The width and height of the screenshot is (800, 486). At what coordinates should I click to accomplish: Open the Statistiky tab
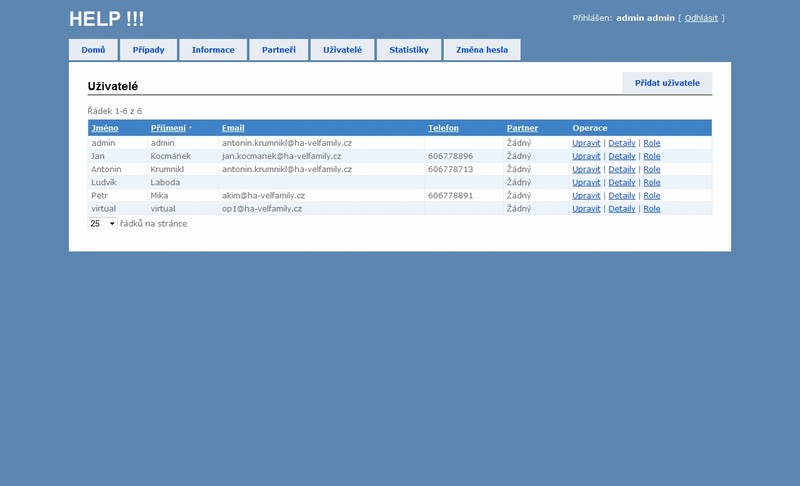[x=409, y=50]
